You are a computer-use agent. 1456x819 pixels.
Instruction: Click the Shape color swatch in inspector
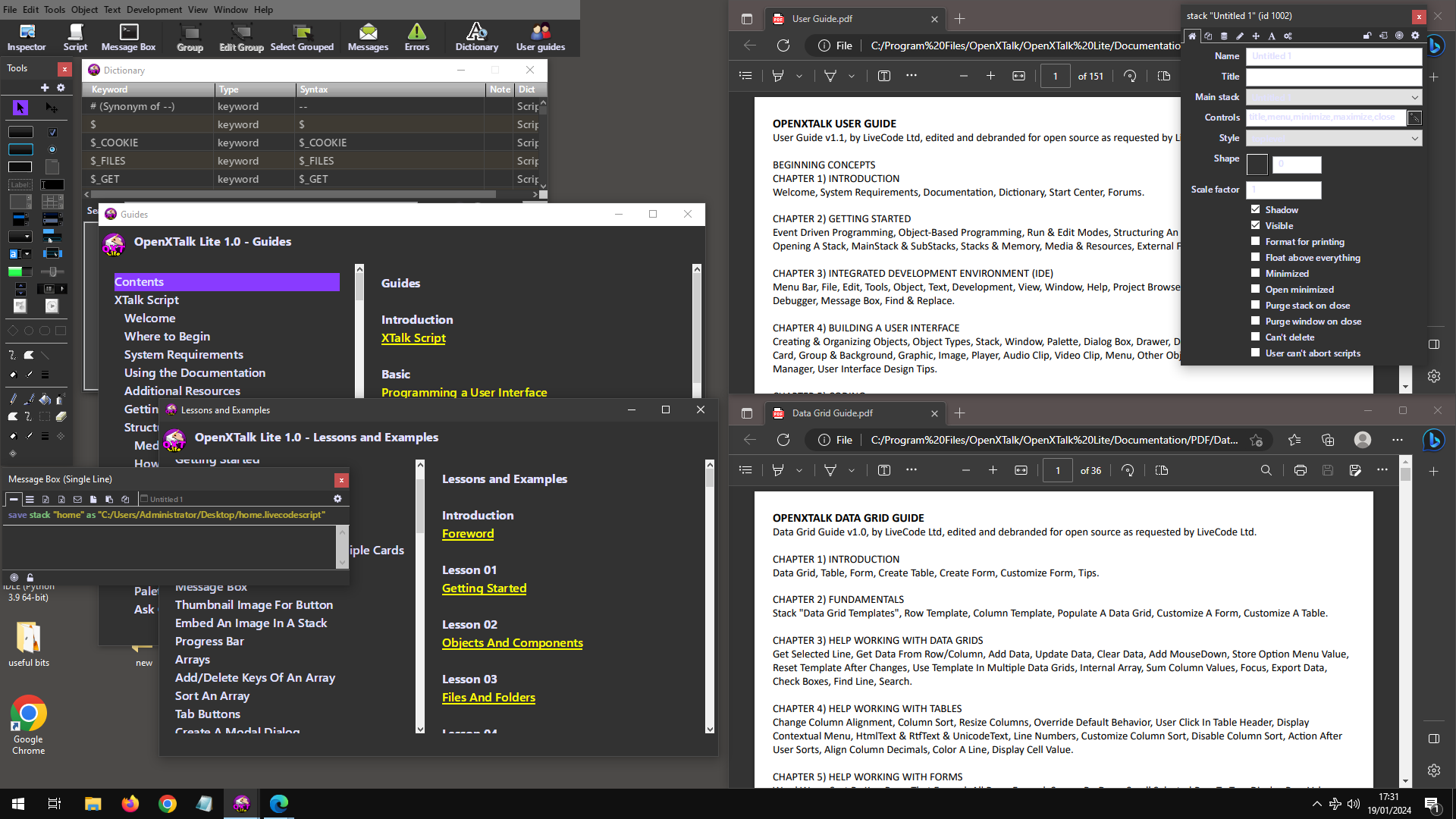(1257, 165)
